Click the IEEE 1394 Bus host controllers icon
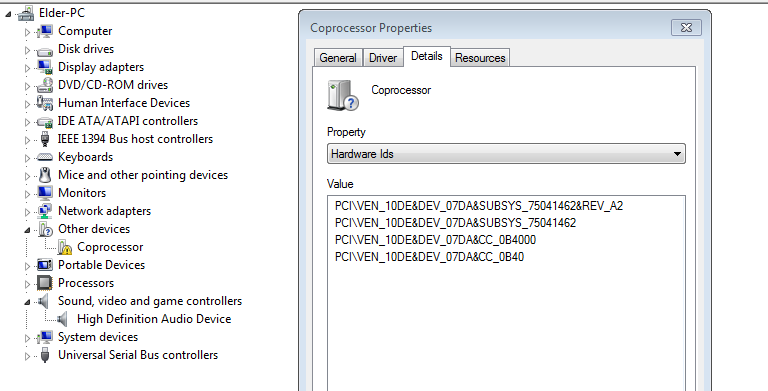768x391 pixels. point(45,139)
